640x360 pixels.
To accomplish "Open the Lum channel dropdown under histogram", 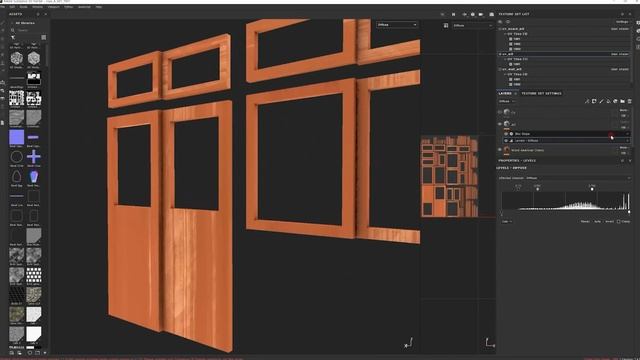I will 507,222.
